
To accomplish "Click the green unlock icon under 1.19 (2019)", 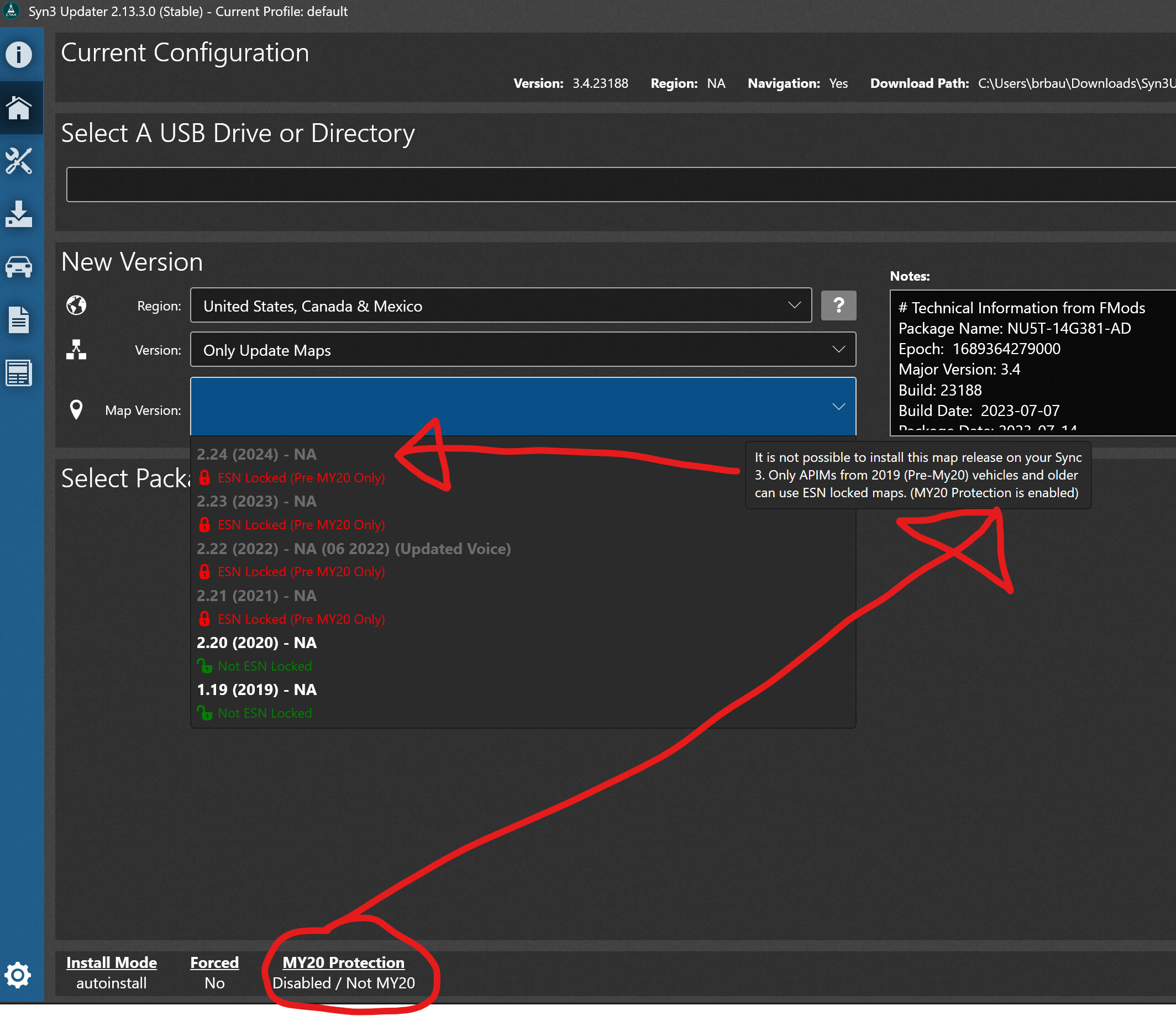I will pyautogui.click(x=204, y=713).
